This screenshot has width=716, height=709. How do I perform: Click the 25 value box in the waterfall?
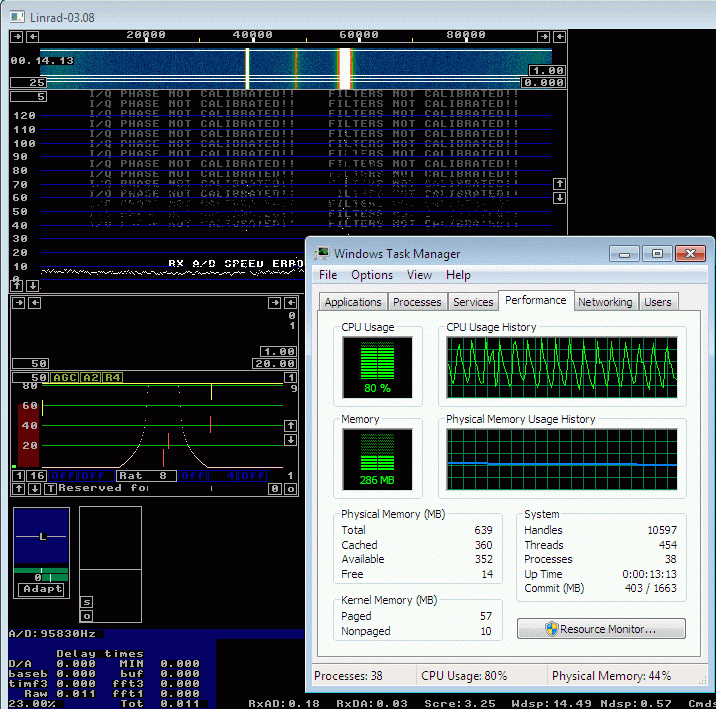[x=28, y=83]
